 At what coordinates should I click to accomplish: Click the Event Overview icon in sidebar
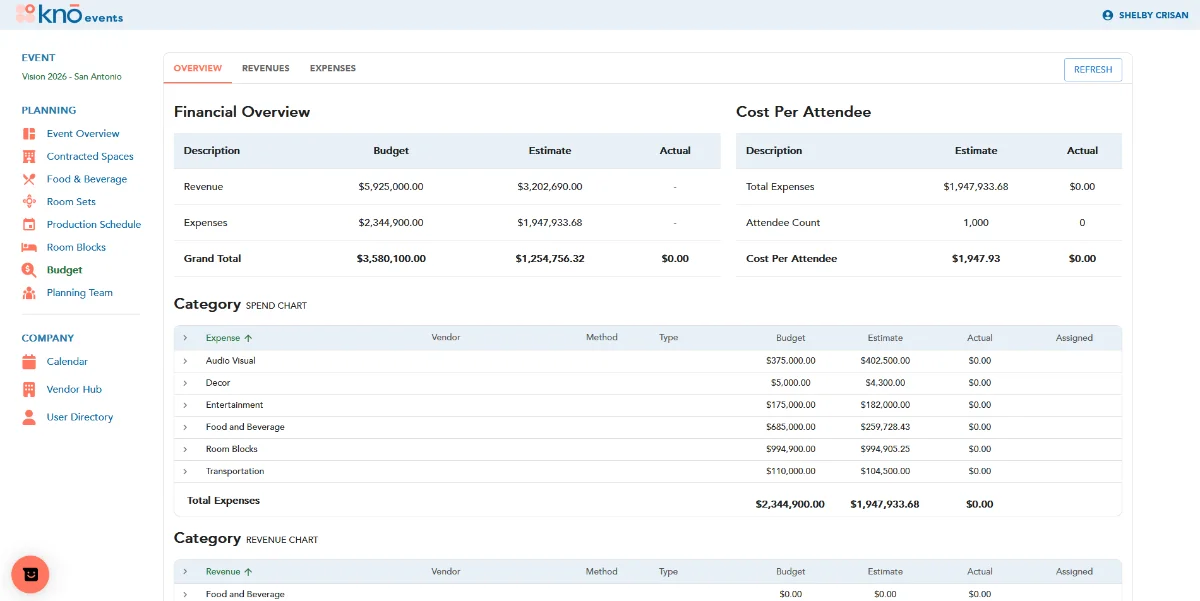[x=29, y=134]
